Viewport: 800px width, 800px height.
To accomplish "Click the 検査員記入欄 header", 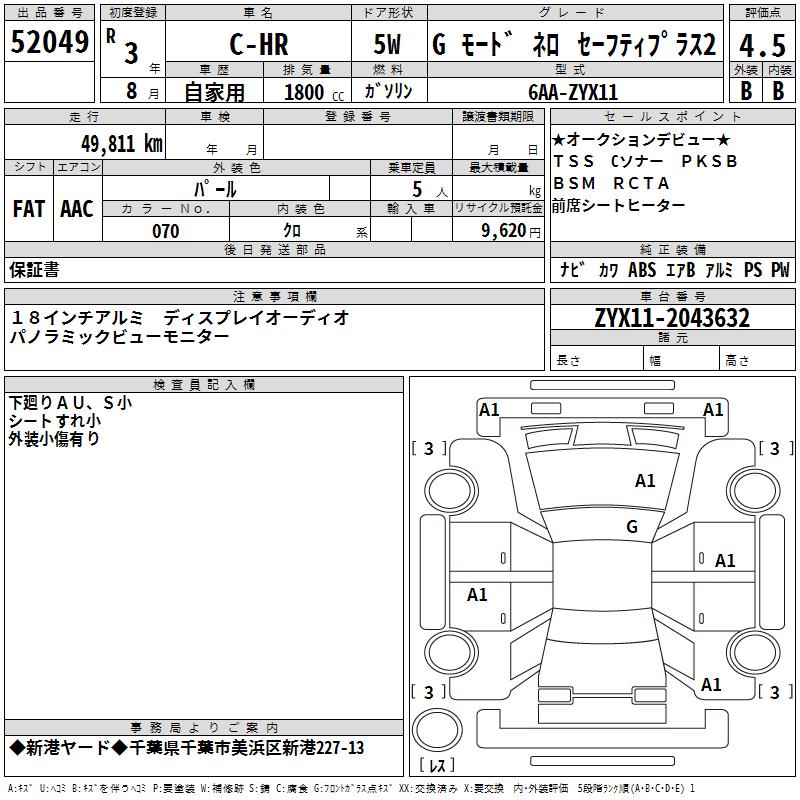I will (204, 385).
